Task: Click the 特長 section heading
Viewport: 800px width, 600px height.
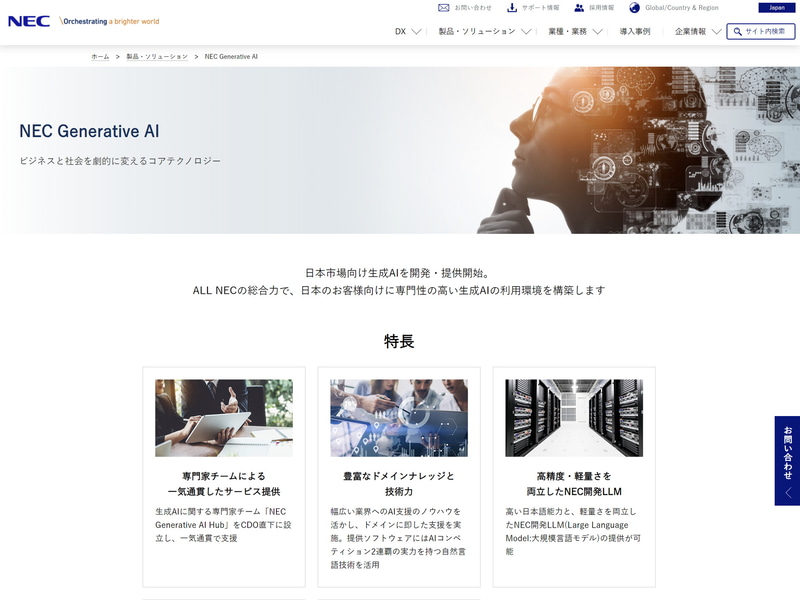Action: point(399,341)
